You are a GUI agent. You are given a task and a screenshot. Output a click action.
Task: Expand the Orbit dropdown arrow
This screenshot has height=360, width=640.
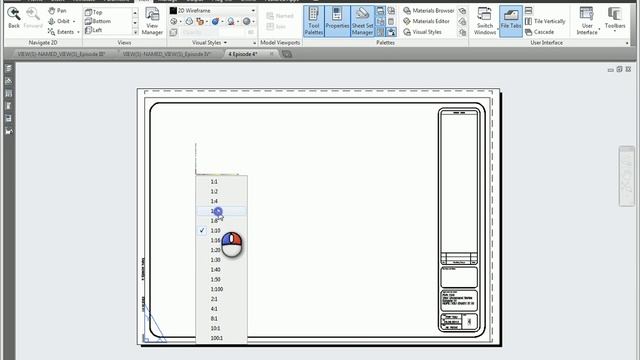coord(74,21)
